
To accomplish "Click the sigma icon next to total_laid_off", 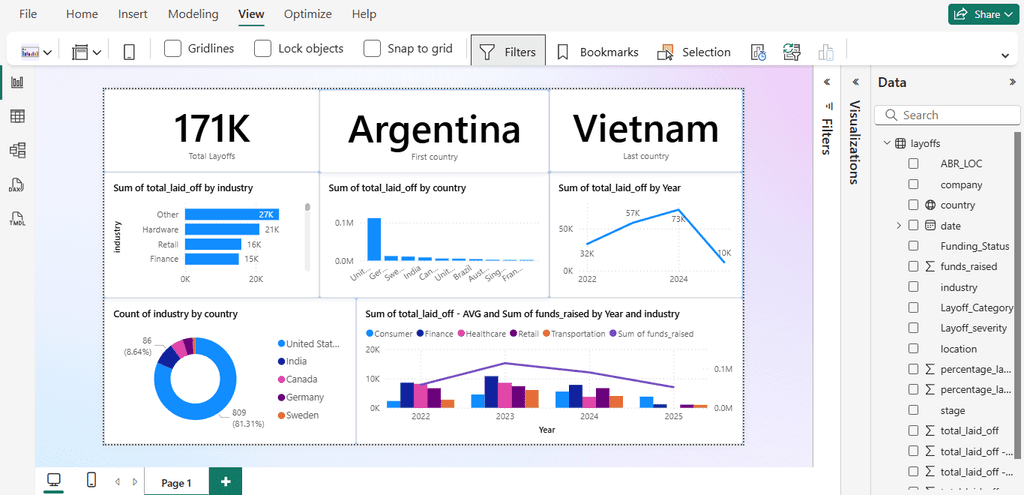I will tap(931, 430).
